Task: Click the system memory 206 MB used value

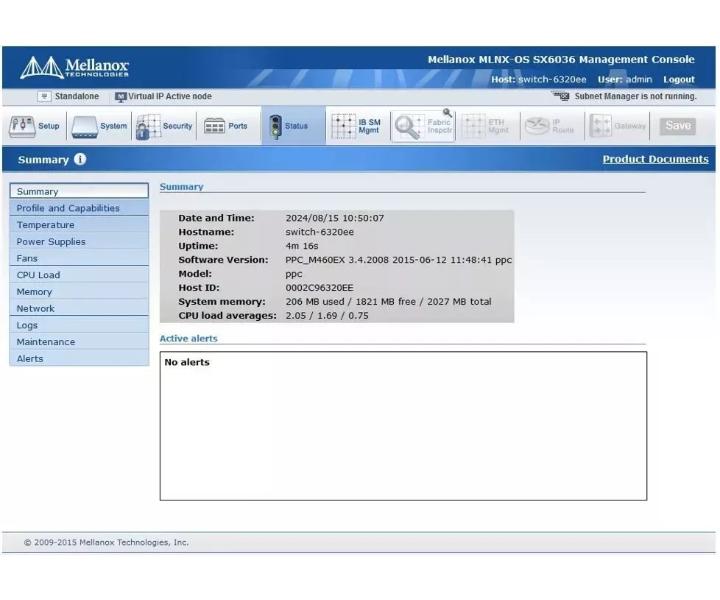Action: [x=388, y=302]
